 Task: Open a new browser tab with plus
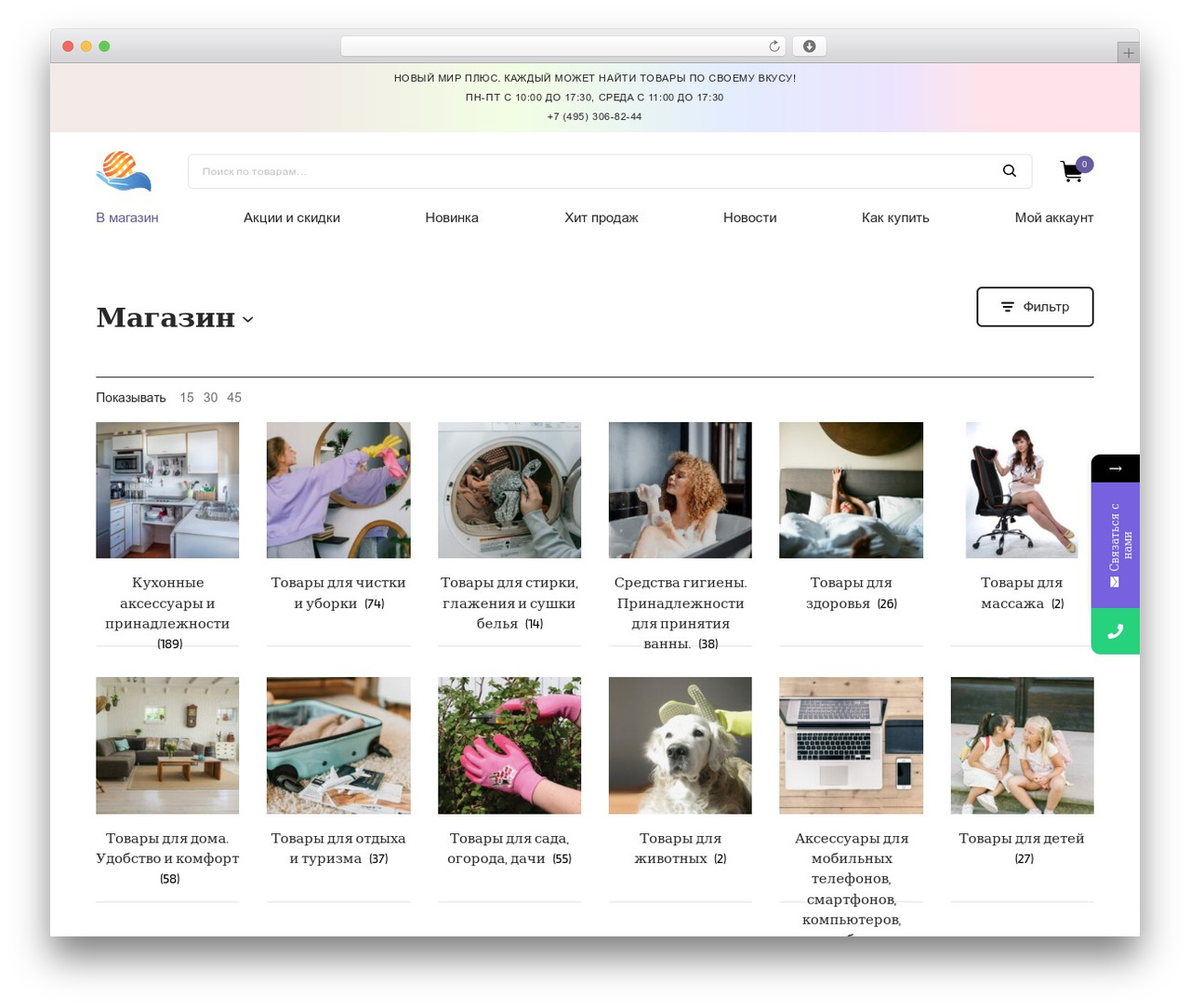1128,53
